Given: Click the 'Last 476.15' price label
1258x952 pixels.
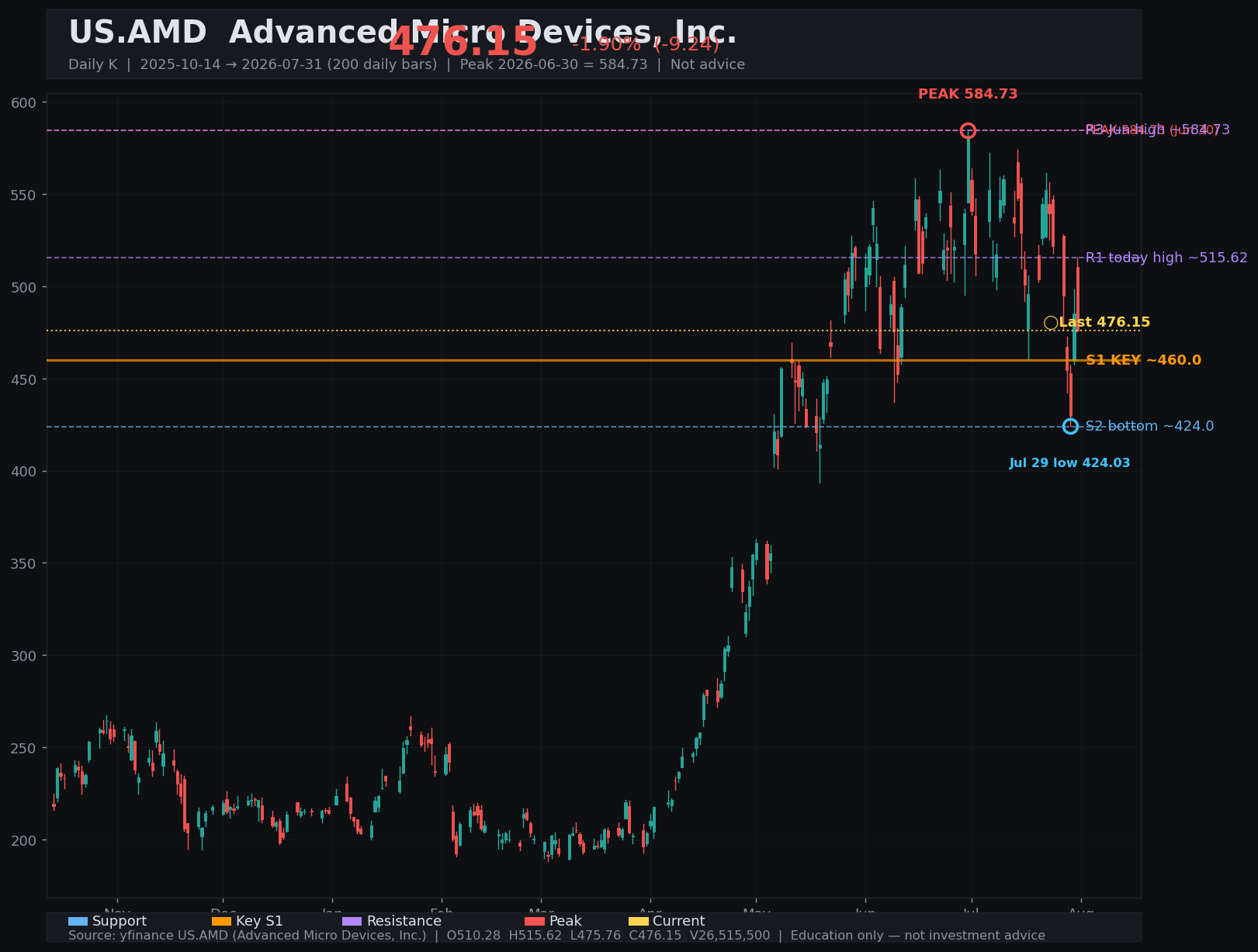Looking at the screenshot, I should pyautogui.click(x=1104, y=323).
